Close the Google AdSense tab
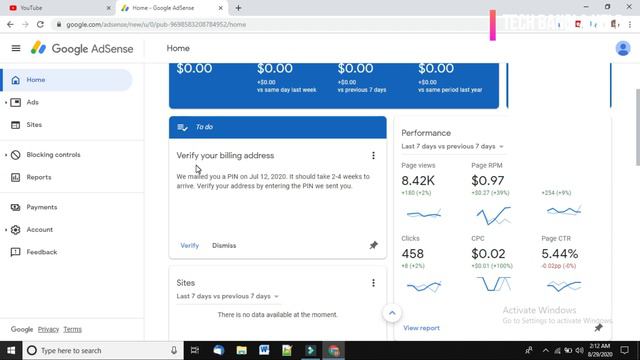This screenshot has height=360, width=640. coord(220,8)
